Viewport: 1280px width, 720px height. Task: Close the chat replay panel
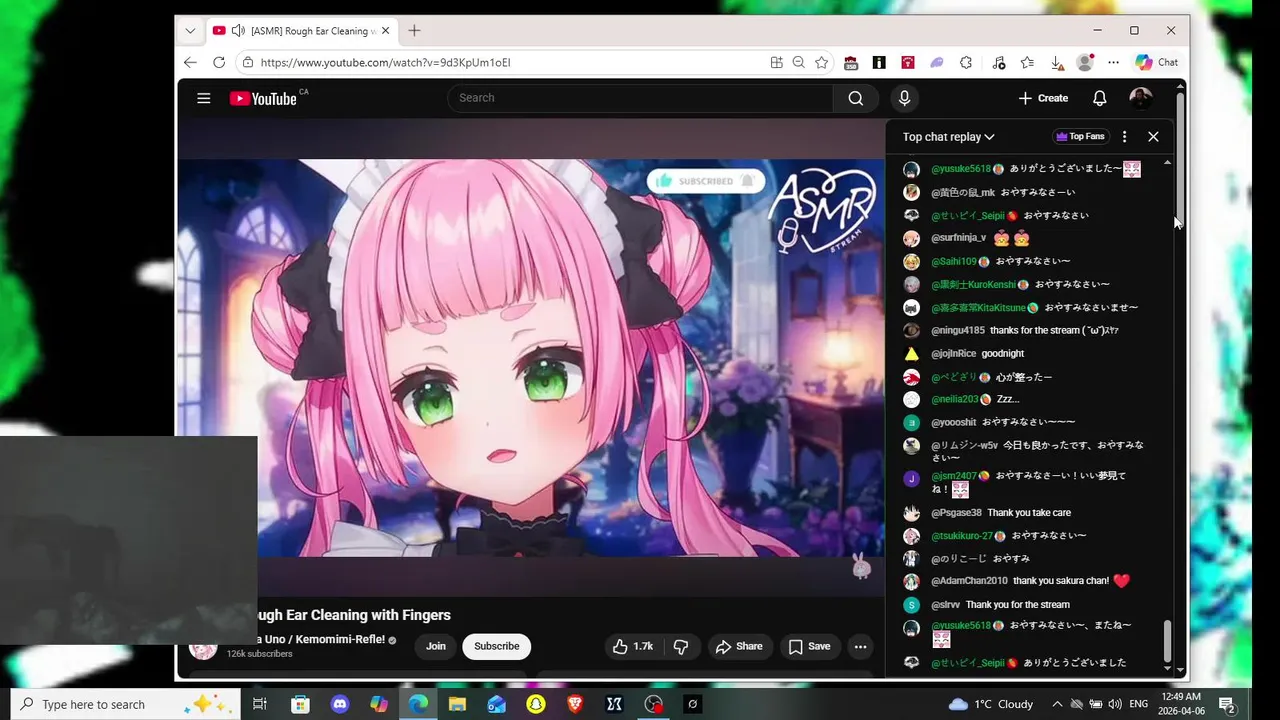tap(1153, 137)
